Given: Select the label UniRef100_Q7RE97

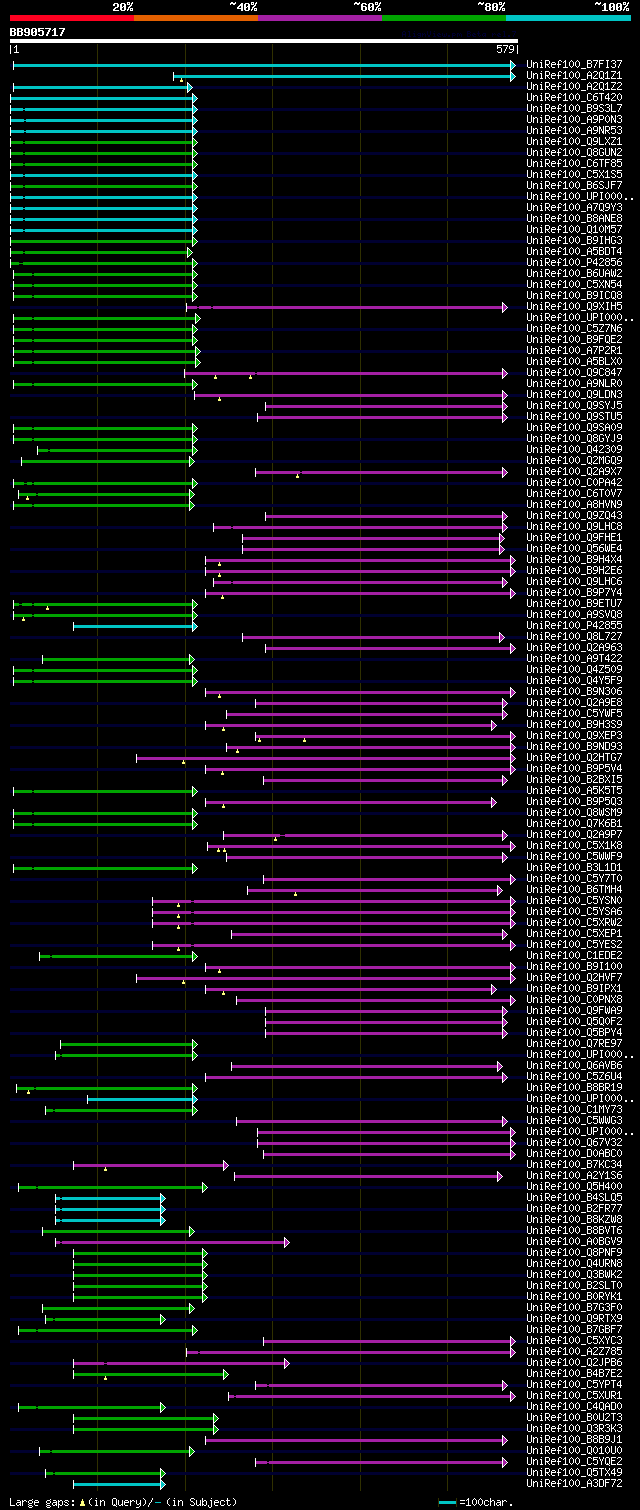Looking at the screenshot, I should (x=574, y=1043).
